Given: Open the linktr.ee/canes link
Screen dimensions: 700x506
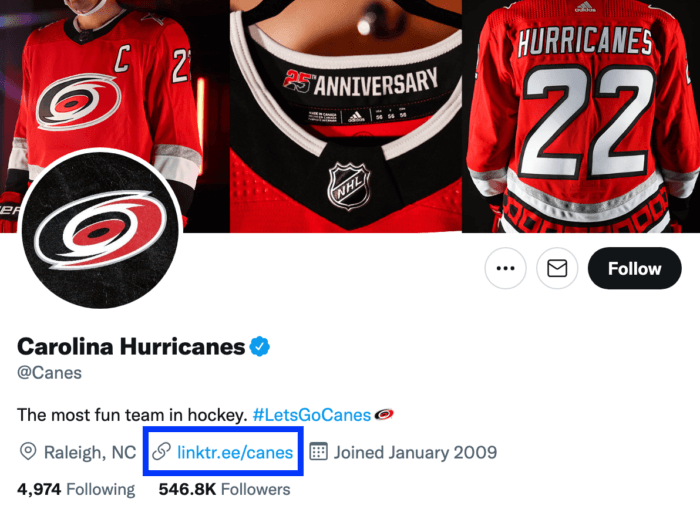Looking at the screenshot, I should [235, 452].
